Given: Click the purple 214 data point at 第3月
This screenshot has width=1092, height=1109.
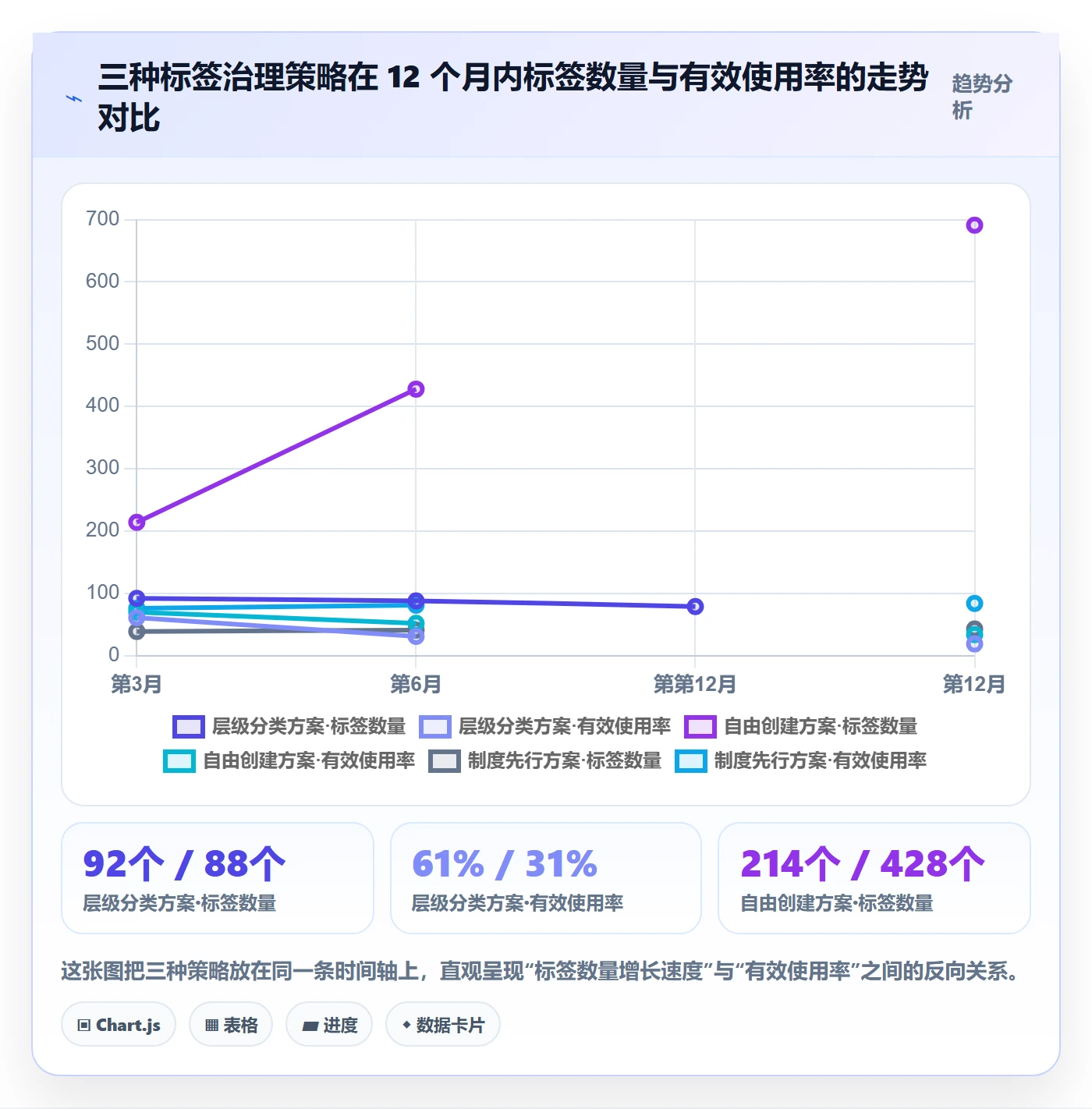Looking at the screenshot, I should coord(136,522).
